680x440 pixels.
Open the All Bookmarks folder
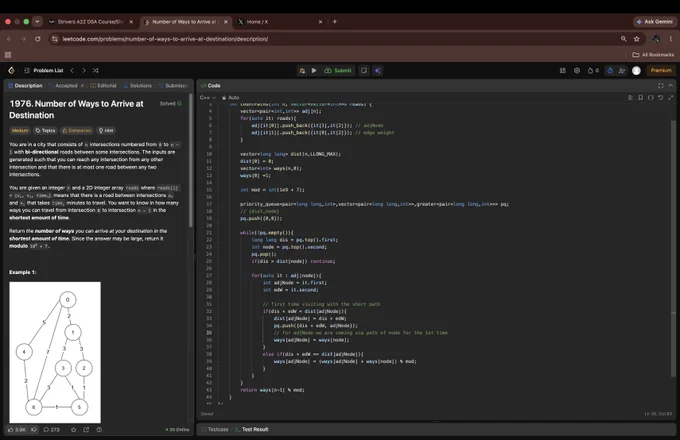pyautogui.click(x=653, y=55)
